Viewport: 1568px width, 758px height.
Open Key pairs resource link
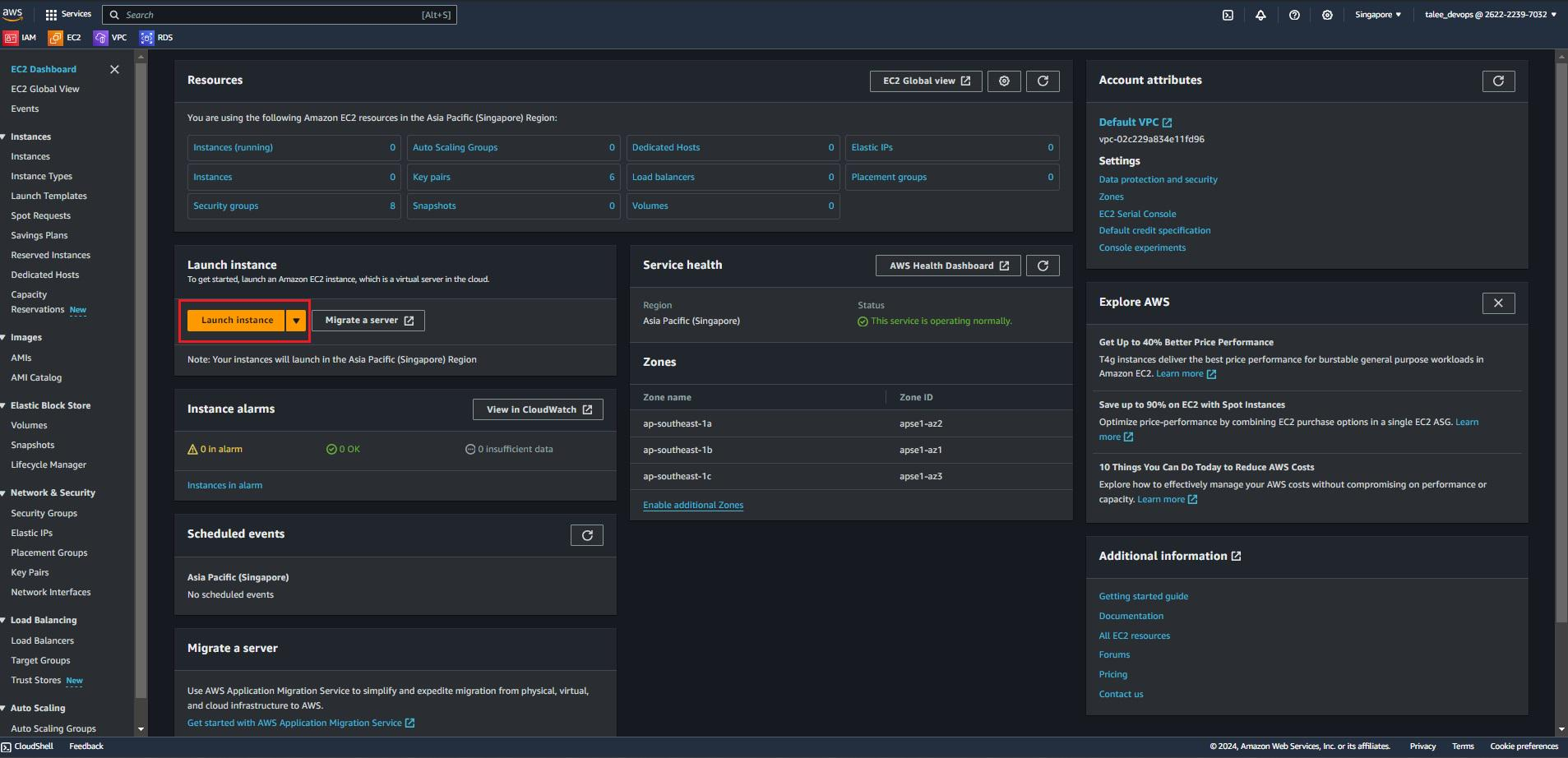tap(432, 178)
